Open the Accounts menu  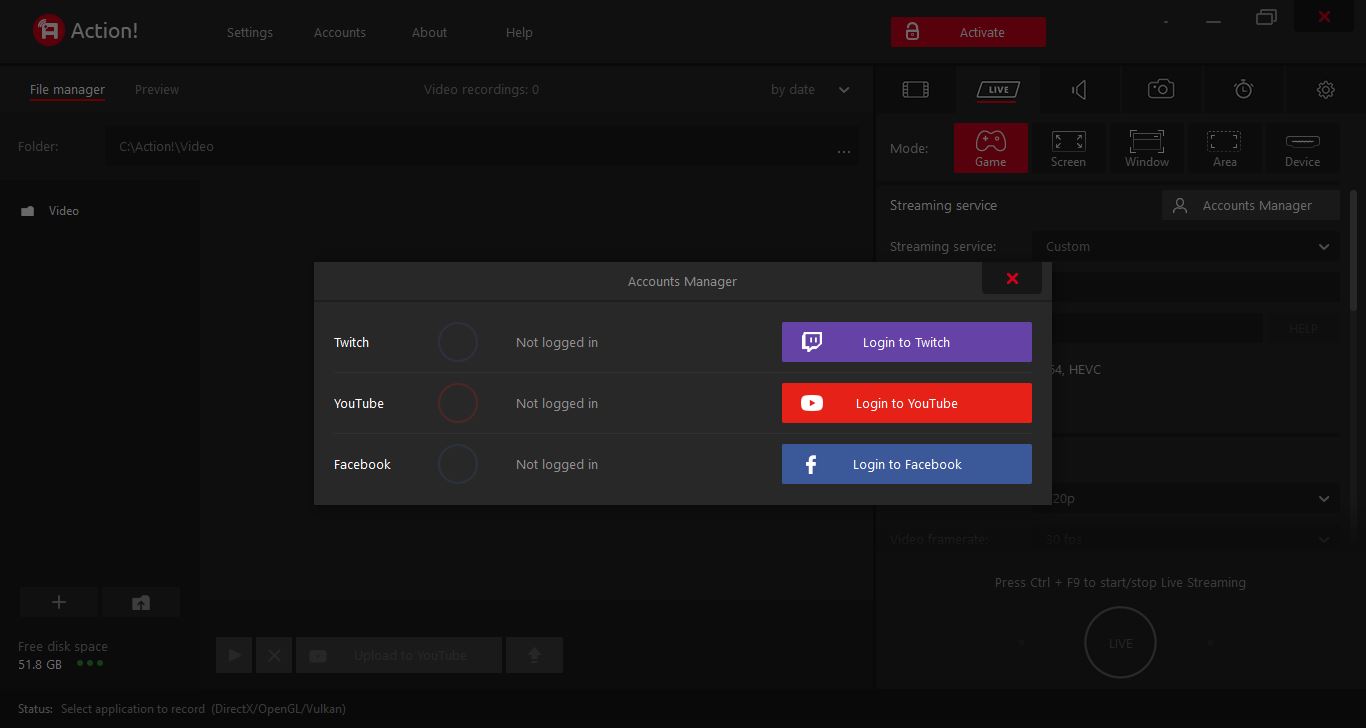(339, 32)
